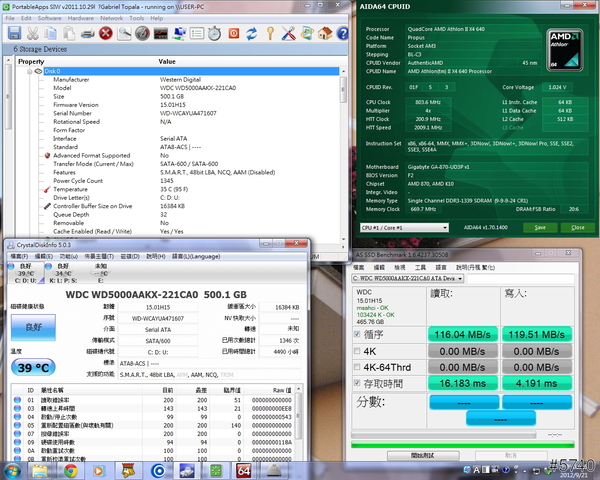Screen dimensions: 600x480
Task: Click the scissors Cut icon in SIW toolbar
Action: [x=31, y=32]
